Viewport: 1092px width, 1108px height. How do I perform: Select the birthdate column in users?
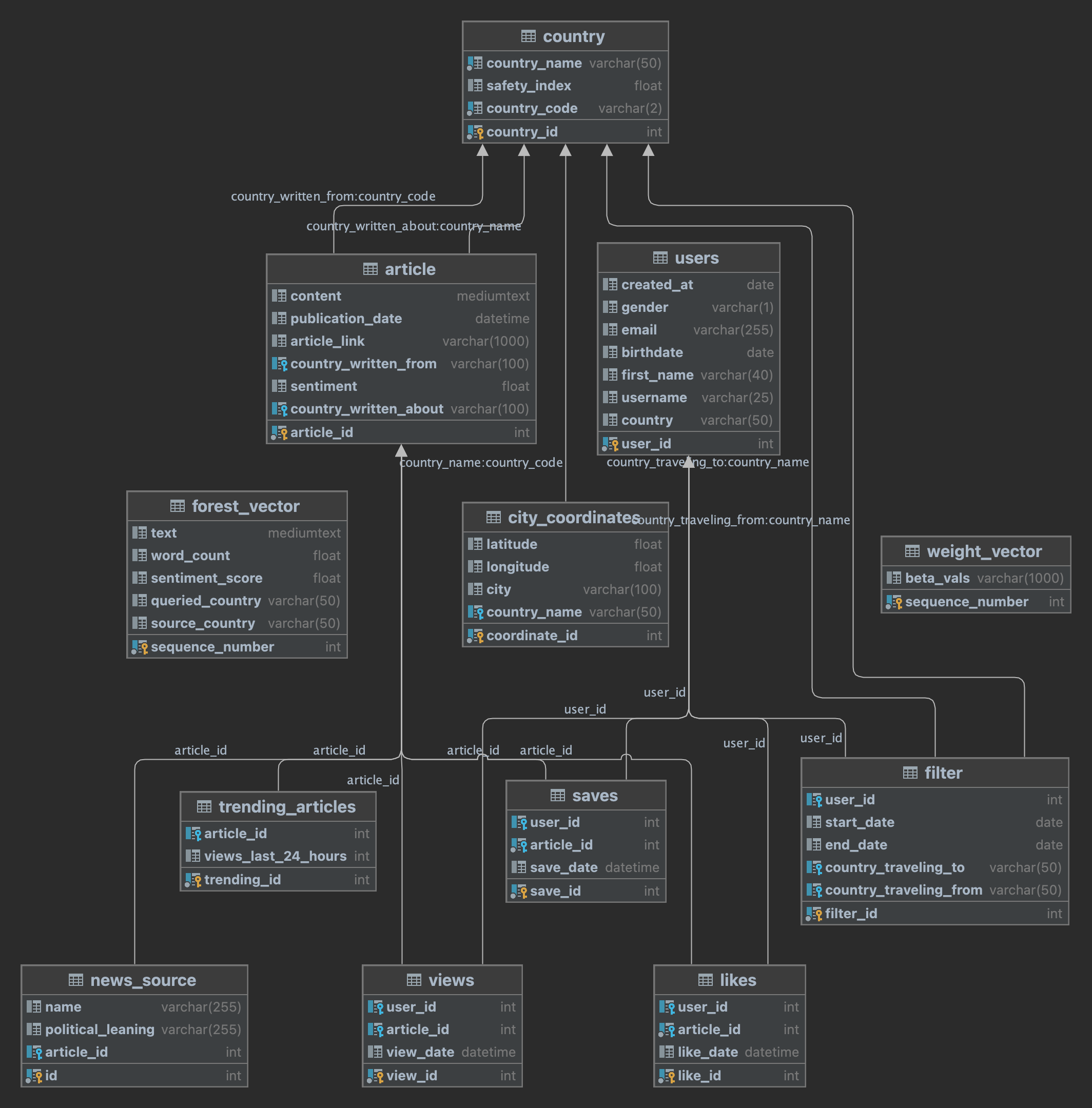tap(688, 352)
